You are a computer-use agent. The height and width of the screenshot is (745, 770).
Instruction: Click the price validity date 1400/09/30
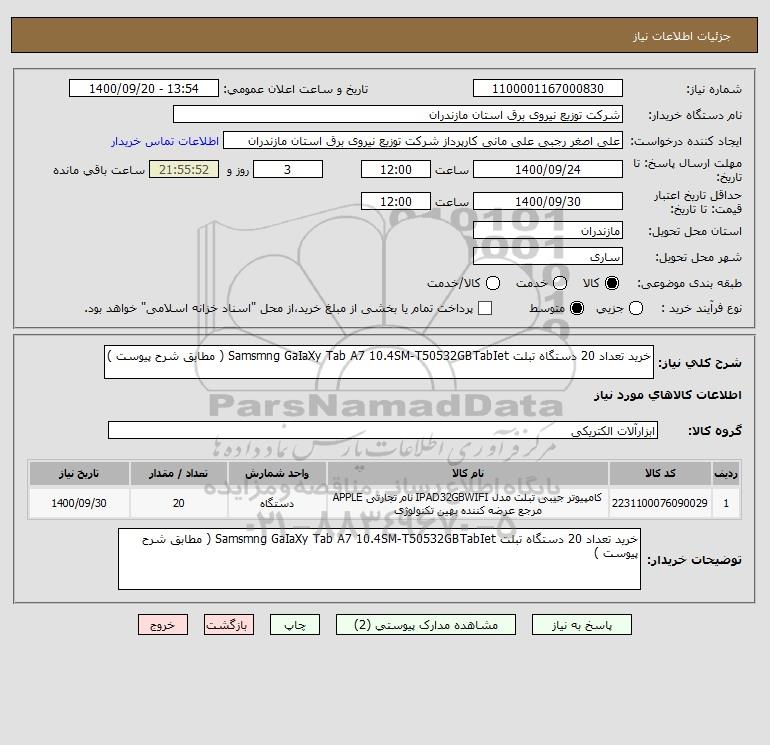(548, 201)
